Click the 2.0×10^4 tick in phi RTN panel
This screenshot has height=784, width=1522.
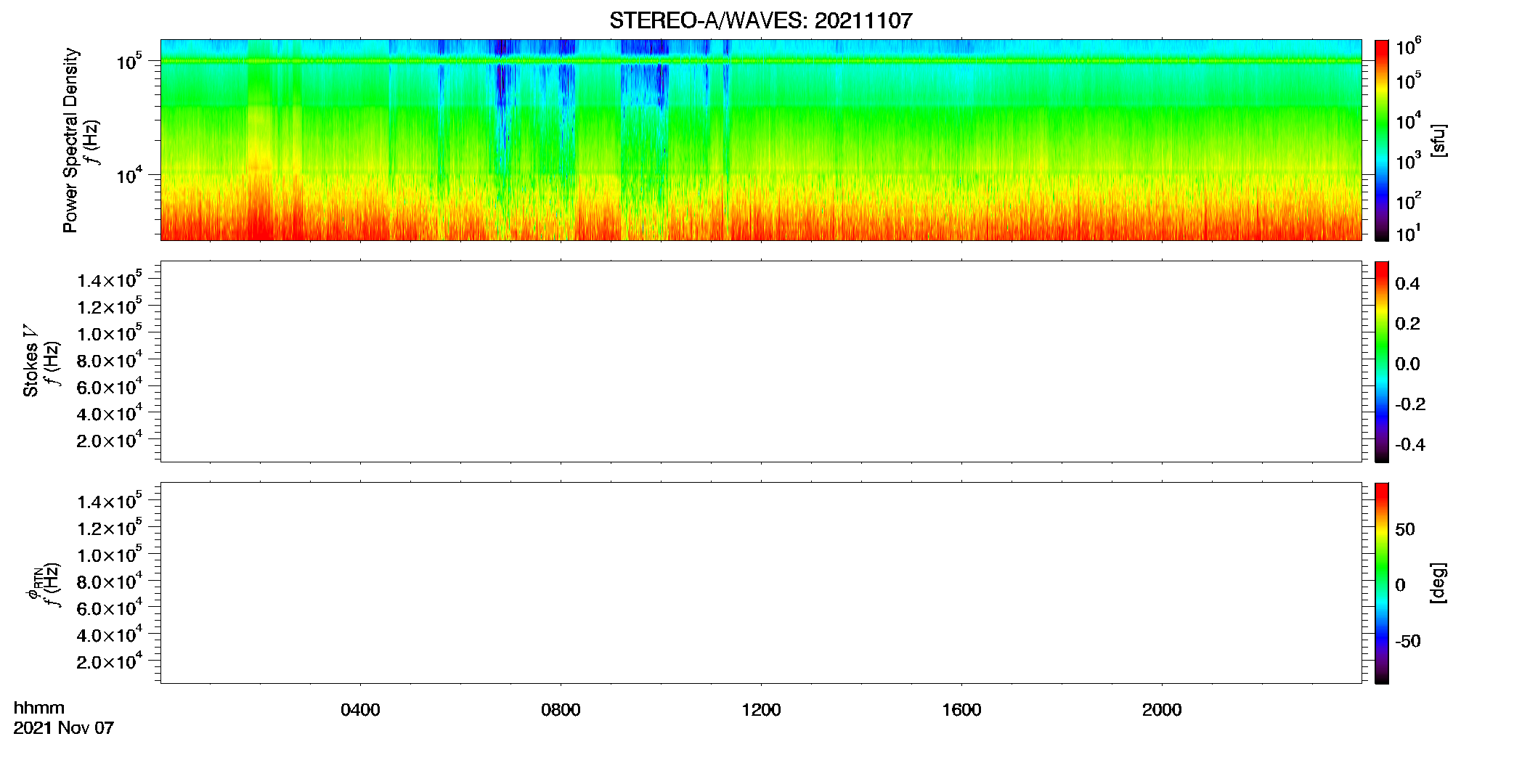(110, 661)
